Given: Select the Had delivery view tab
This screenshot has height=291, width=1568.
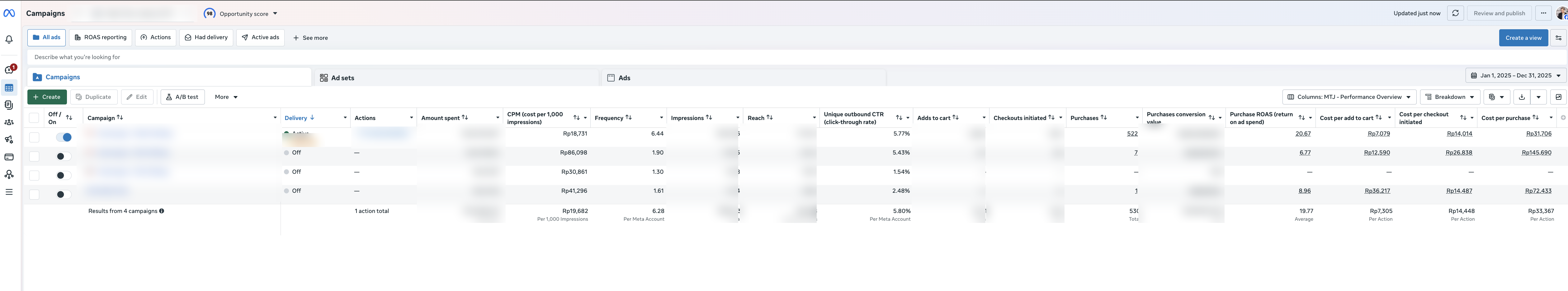Looking at the screenshot, I should pyautogui.click(x=206, y=38).
